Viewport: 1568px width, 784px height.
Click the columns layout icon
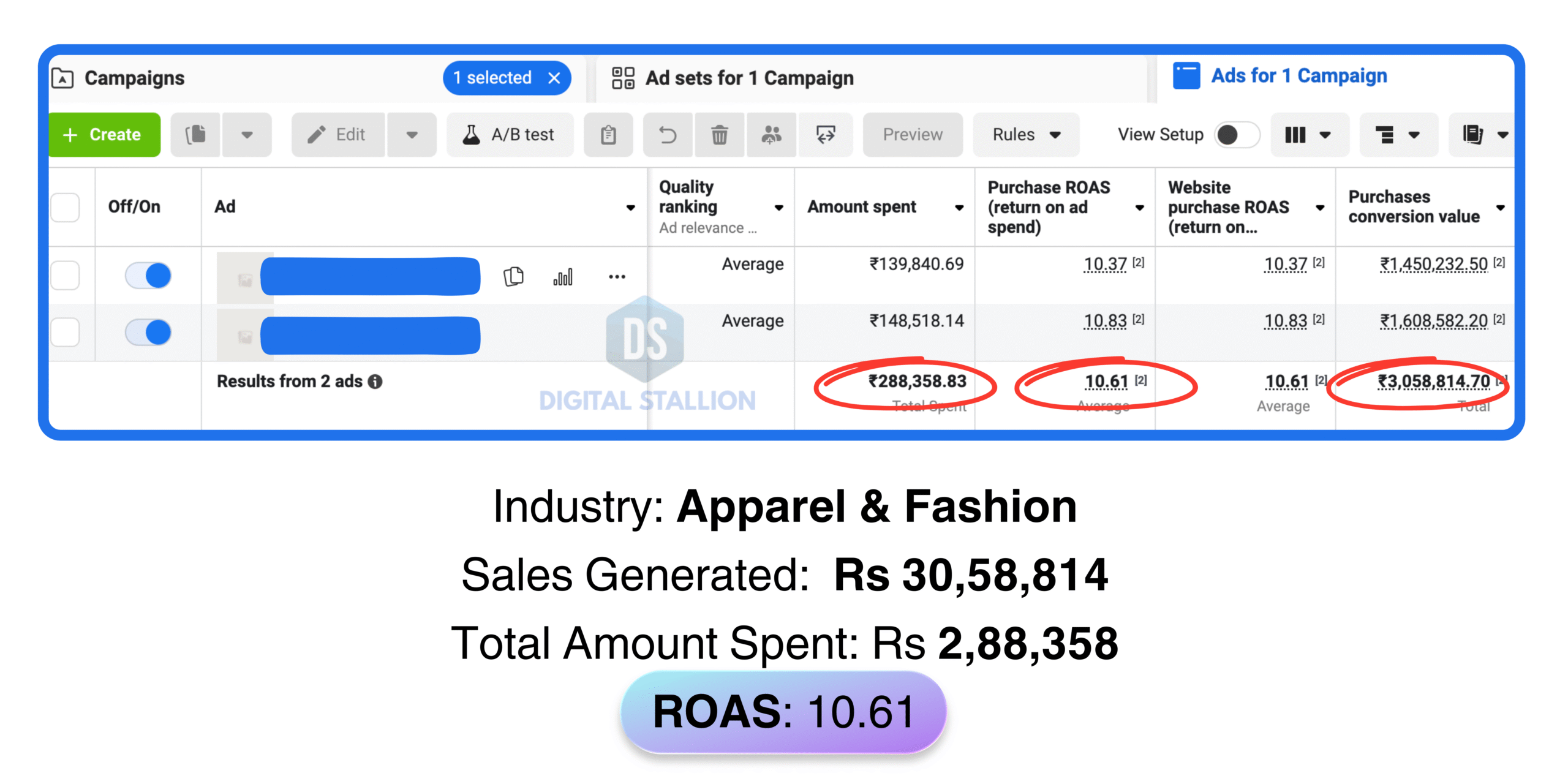tap(1296, 135)
